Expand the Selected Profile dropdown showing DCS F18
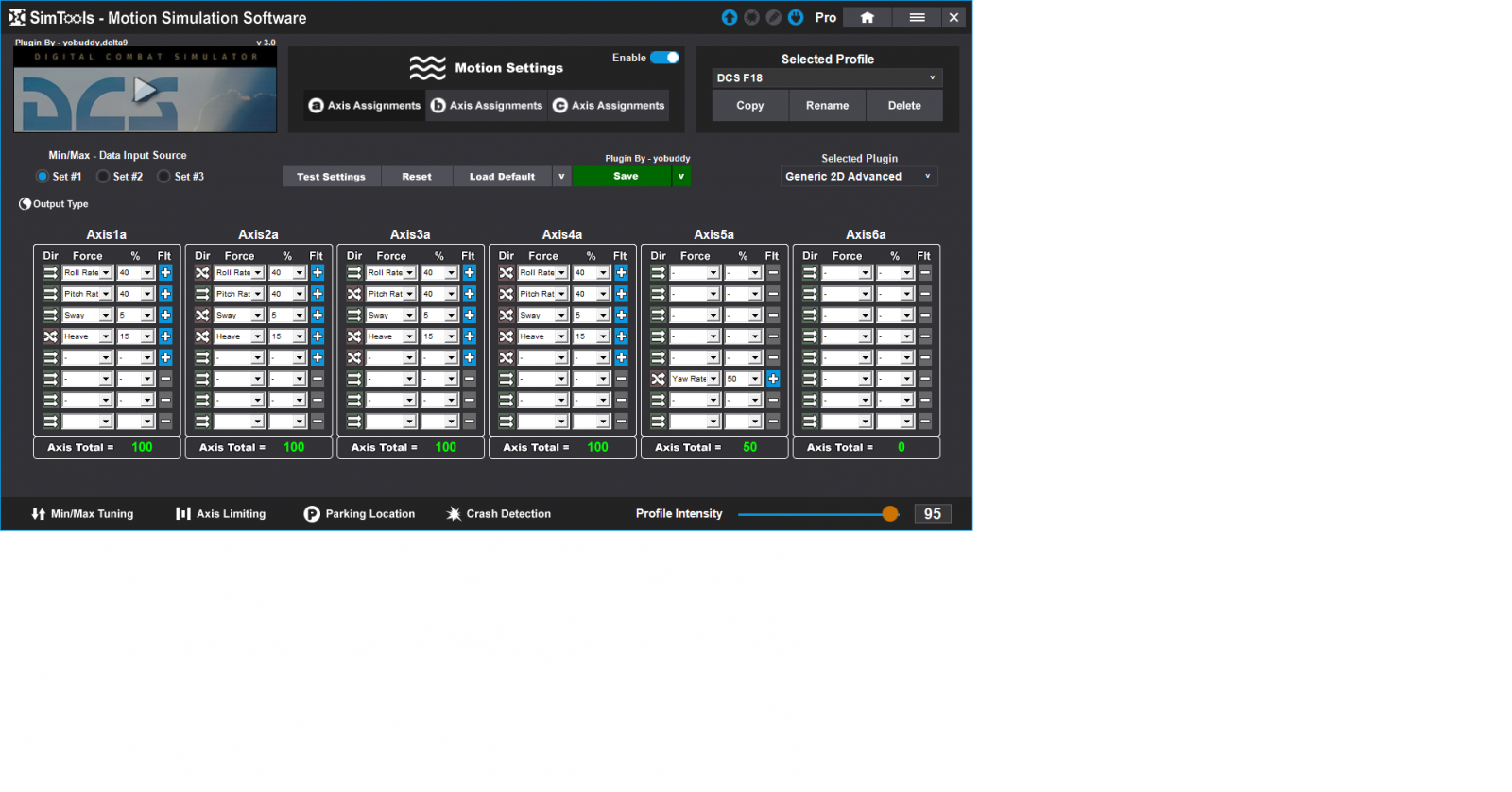The image size is (1512, 792). click(x=827, y=77)
